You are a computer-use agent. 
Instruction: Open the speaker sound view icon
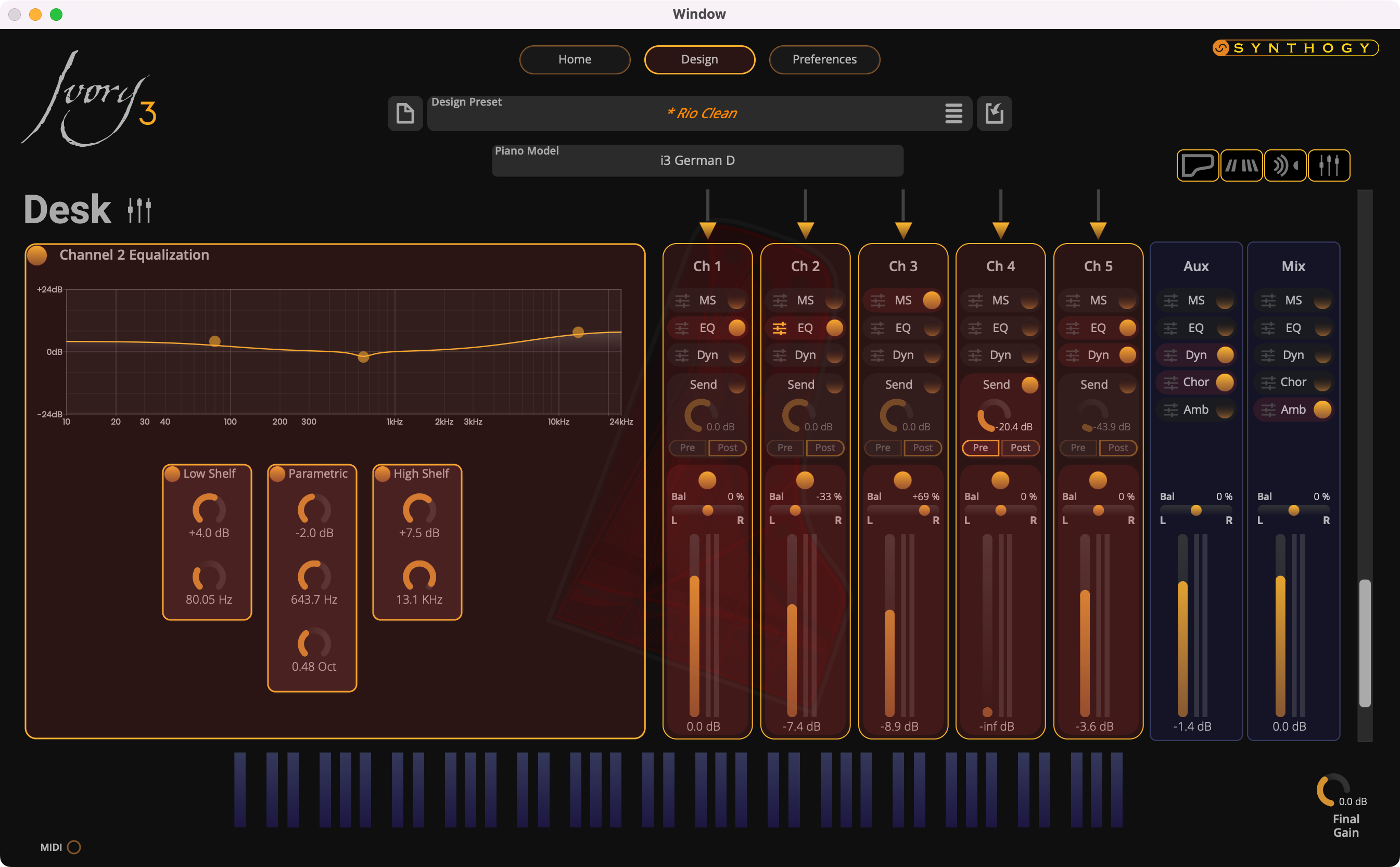point(1285,165)
